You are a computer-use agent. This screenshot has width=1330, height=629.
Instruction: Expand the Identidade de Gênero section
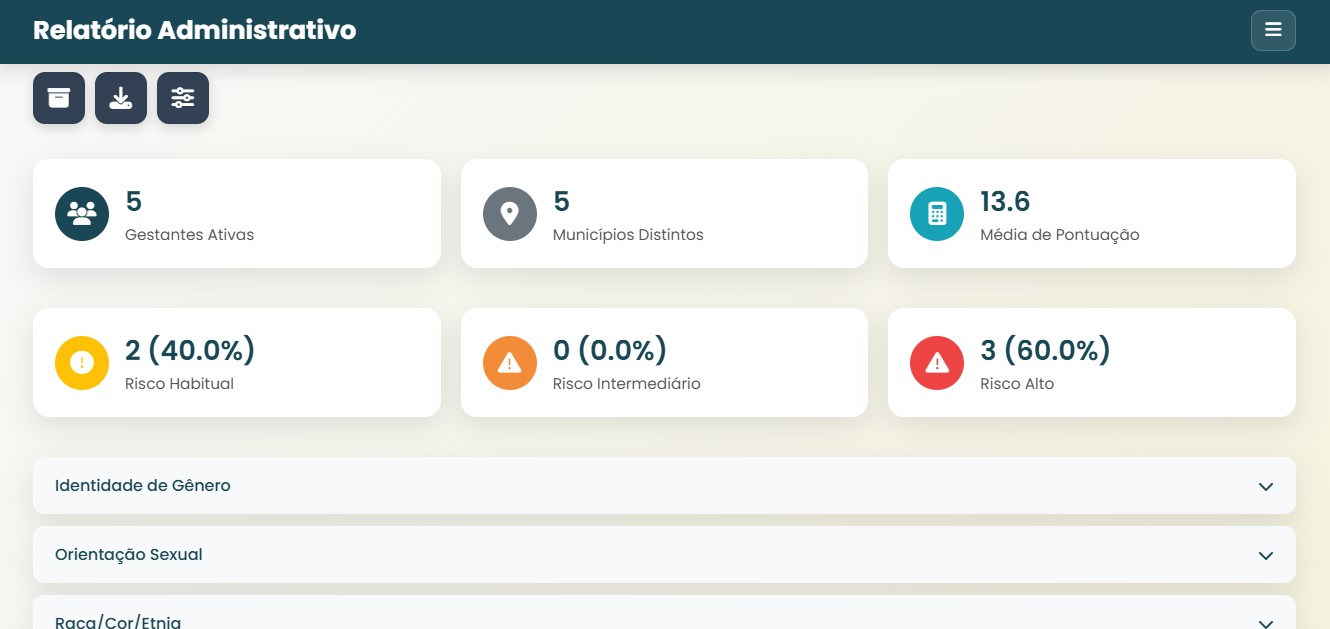click(x=664, y=486)
